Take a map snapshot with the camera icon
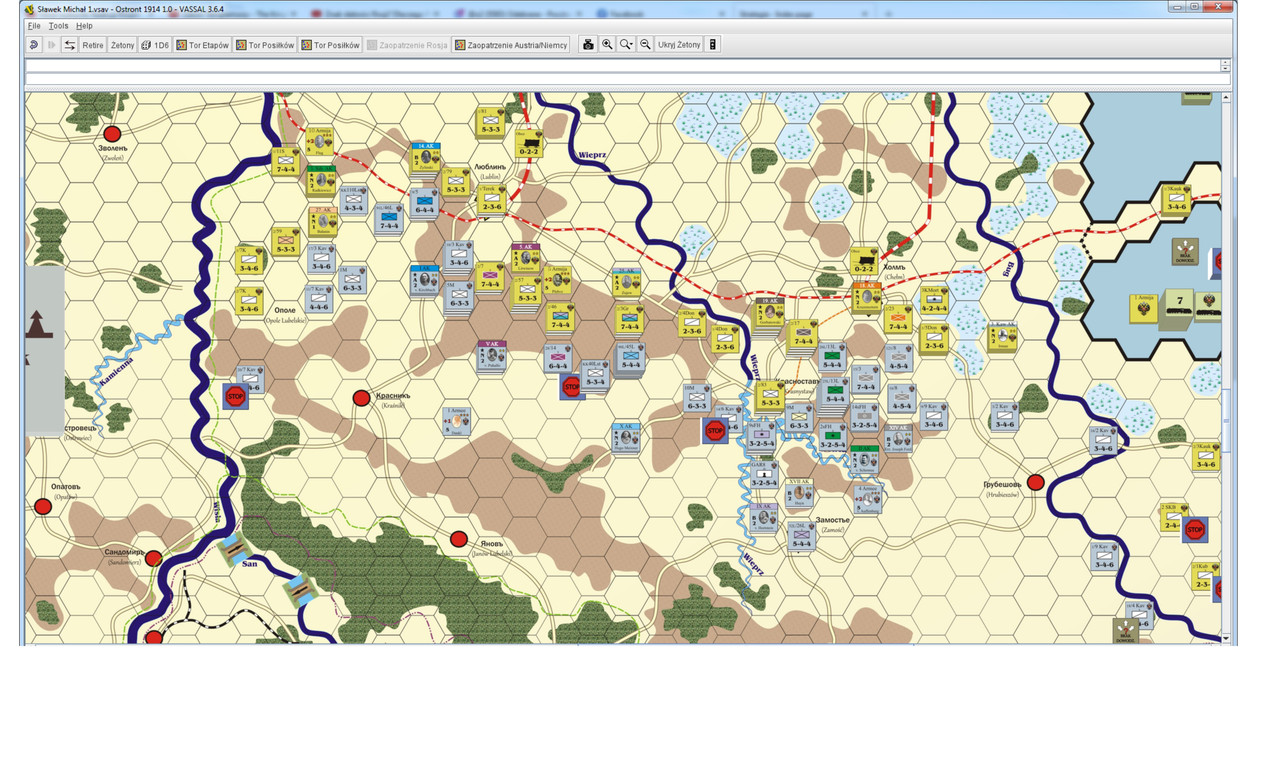Screen dimensions: 1280x758 click(588, 45)
